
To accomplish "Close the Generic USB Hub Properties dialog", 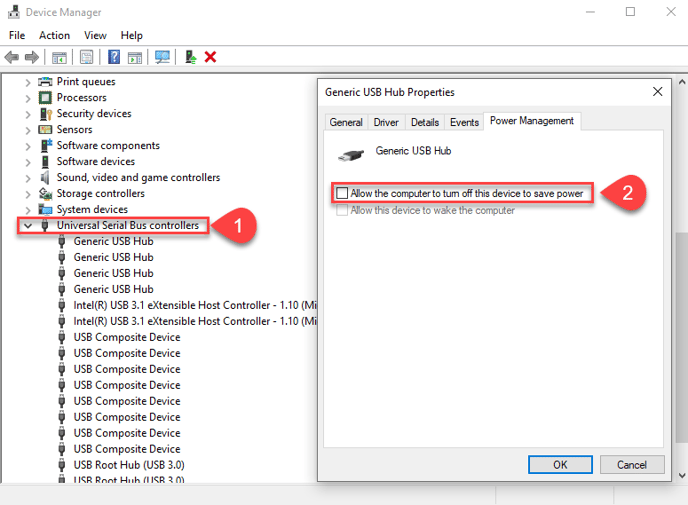I will point(657,92).
